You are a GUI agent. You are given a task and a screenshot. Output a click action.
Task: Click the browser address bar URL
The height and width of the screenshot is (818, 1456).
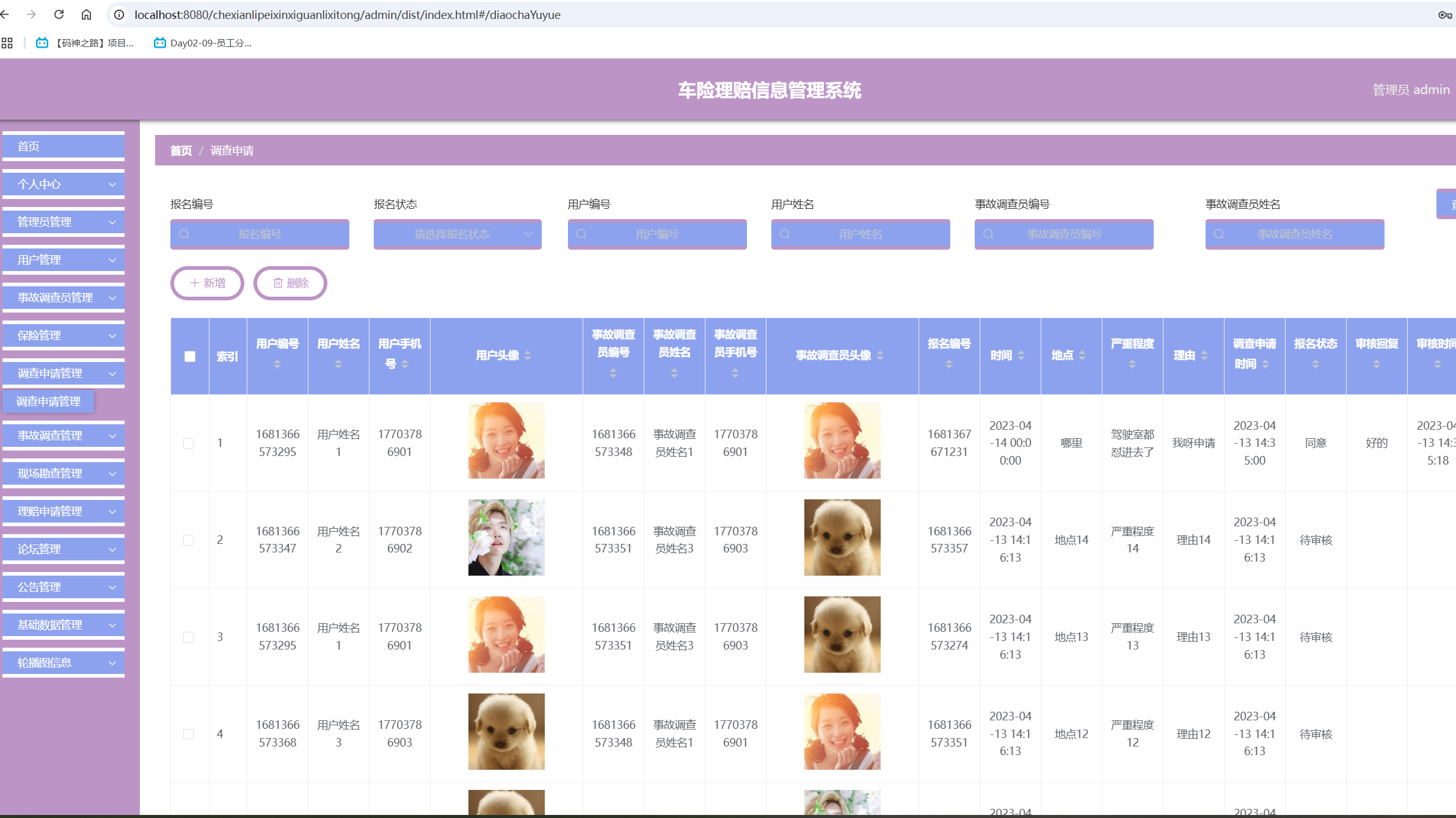348,15
